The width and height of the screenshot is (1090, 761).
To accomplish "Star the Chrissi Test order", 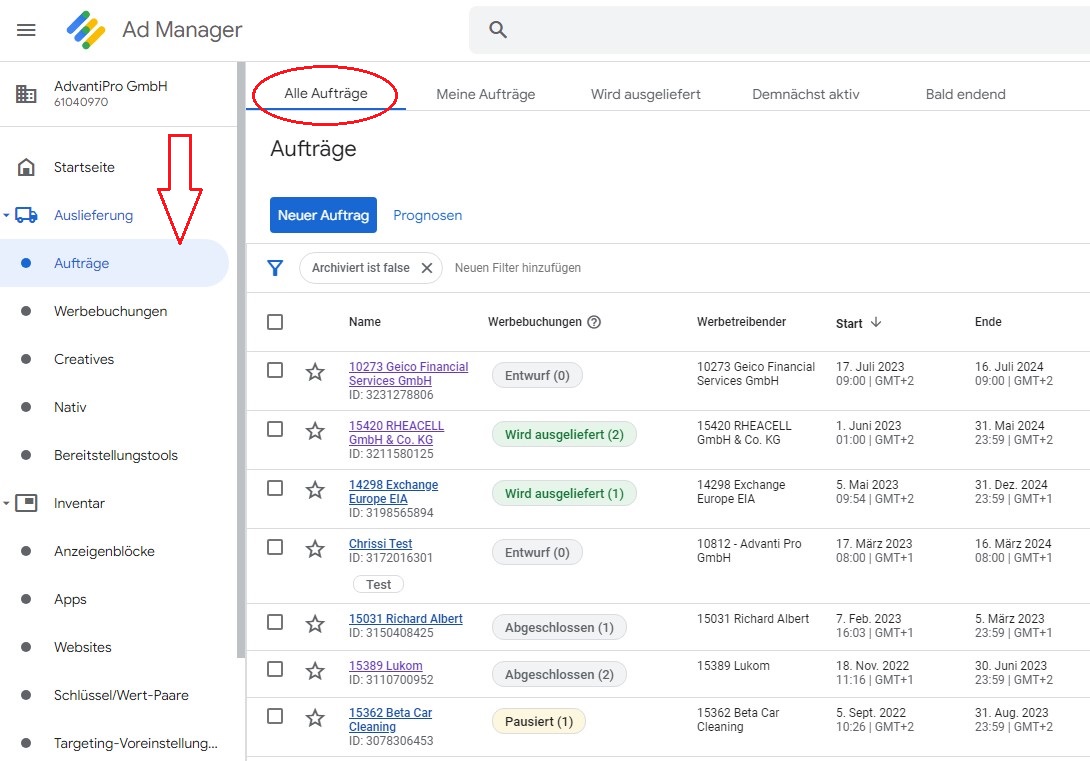I will click(315, 549).
